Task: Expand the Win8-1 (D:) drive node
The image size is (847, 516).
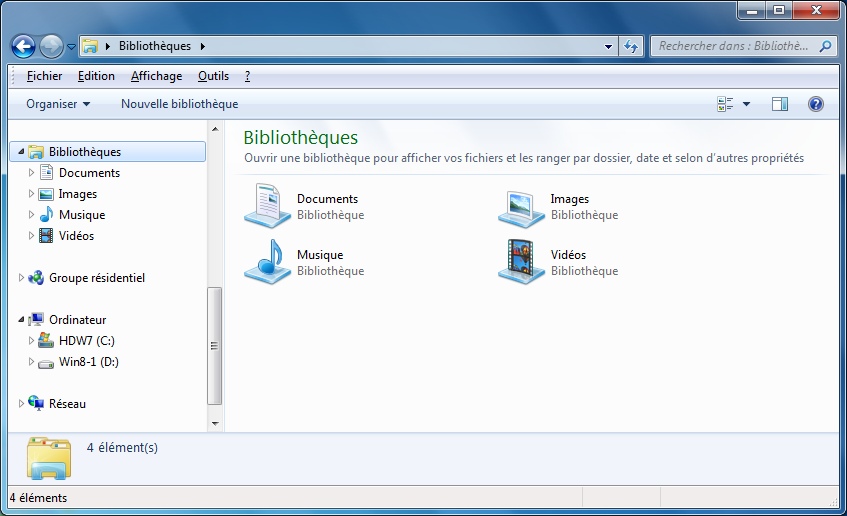Action: point(31,361)
